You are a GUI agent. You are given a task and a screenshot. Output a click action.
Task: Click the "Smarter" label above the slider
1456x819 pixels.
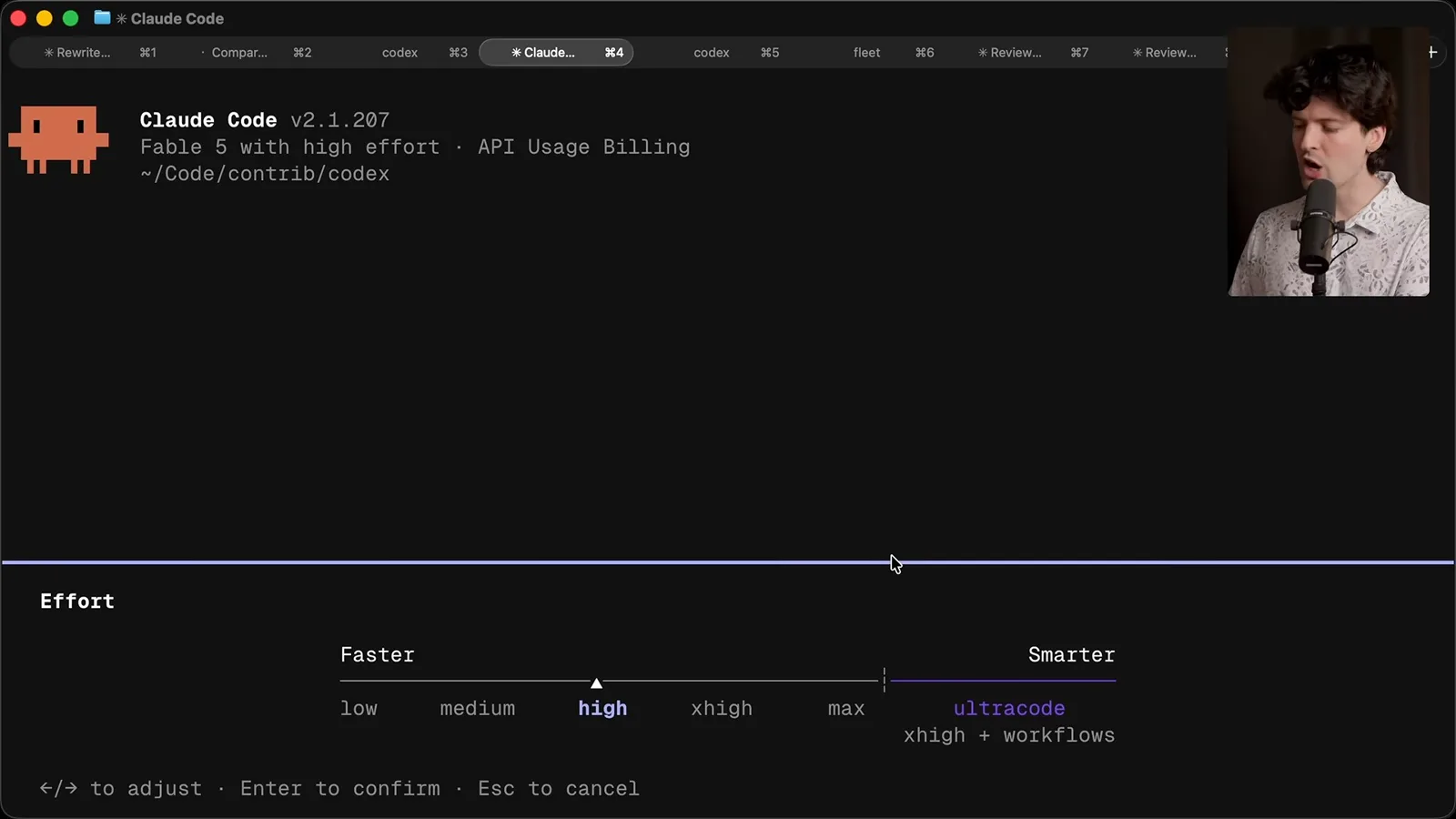click(1072, 655)
